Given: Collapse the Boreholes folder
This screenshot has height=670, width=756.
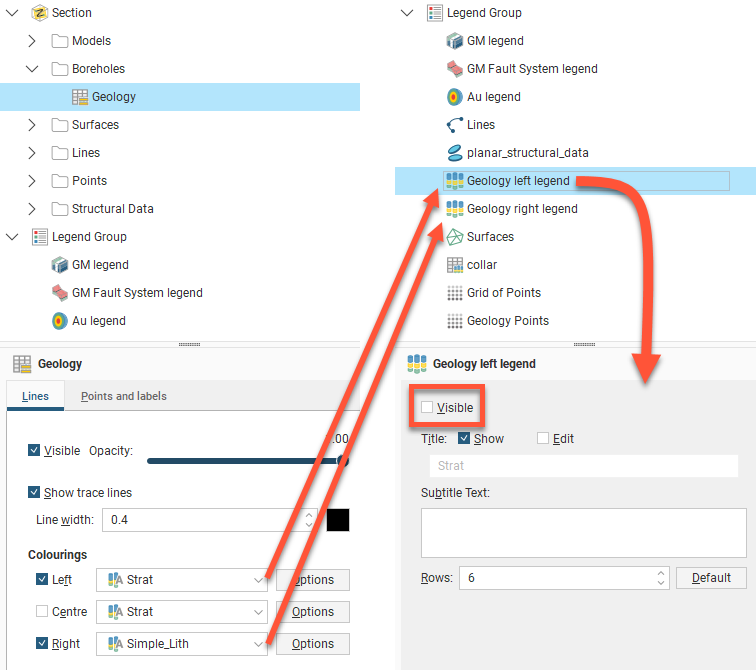Looking at the screenshot, I should [x=32, y=69].
